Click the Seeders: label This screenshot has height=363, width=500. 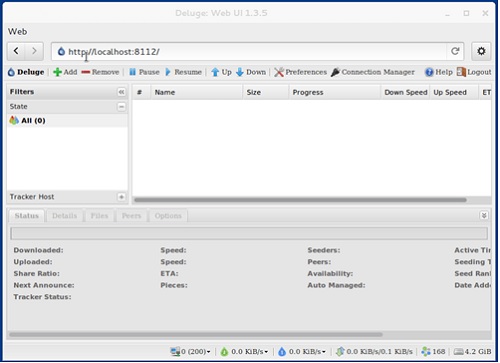pos(324,250)
